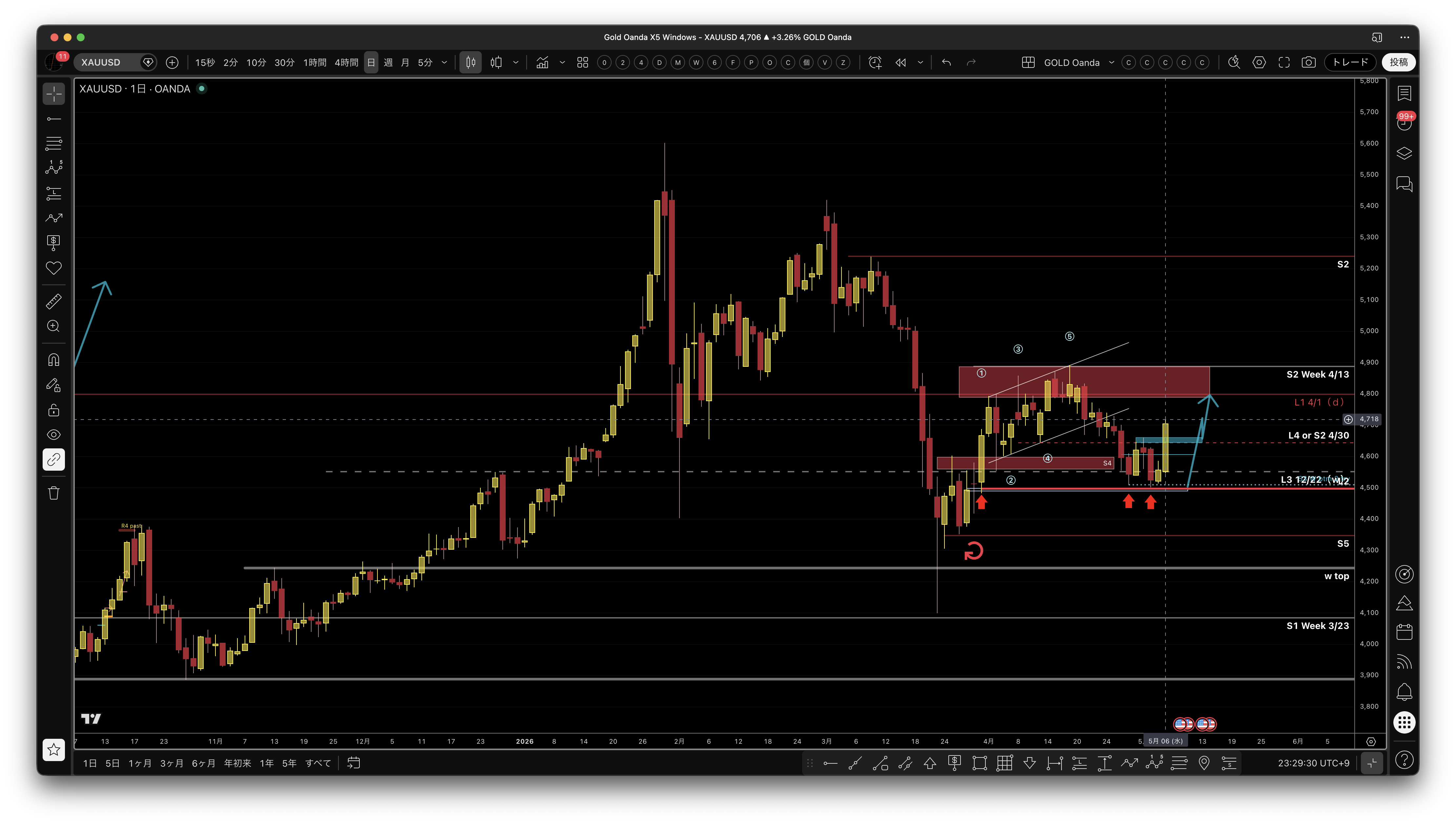Open the layout setup grid icon

click(x=1029, y=62)
